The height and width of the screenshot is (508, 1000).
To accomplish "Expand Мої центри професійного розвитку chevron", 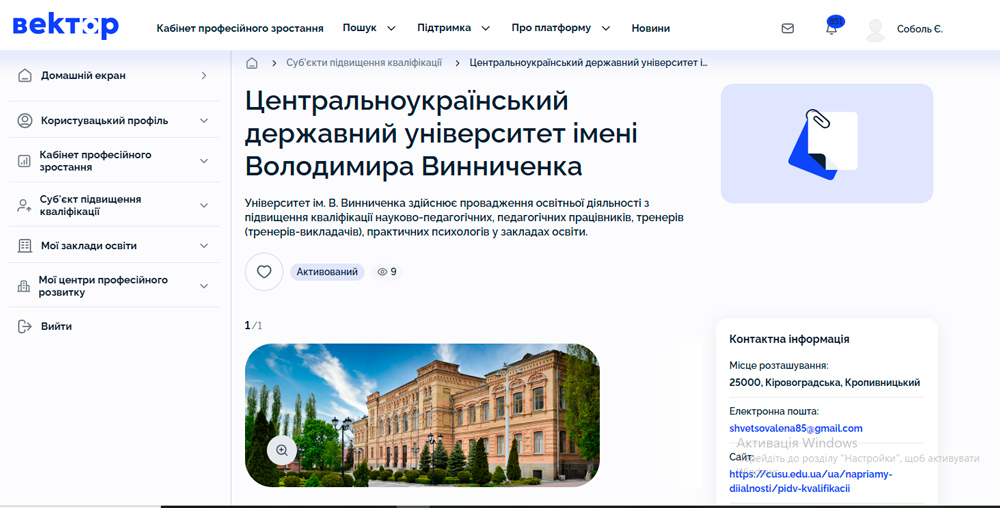I will pyautogui.click(x=204, y=286).
